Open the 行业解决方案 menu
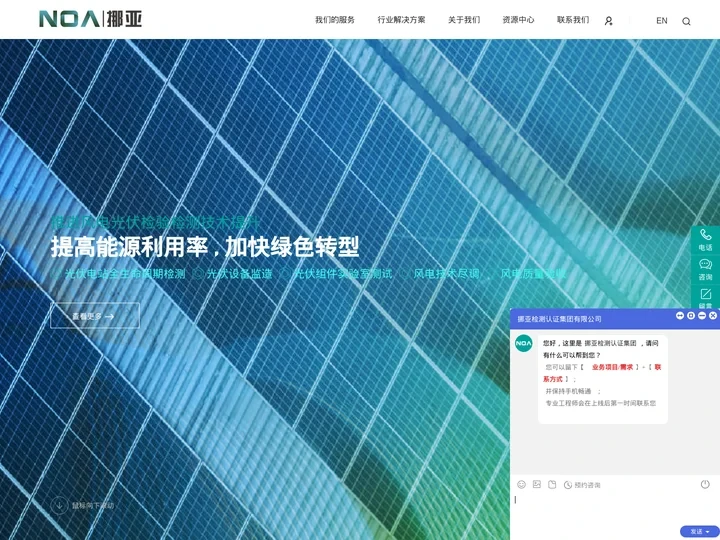Viewport: 720px width, 540px height. pos(401,20)
